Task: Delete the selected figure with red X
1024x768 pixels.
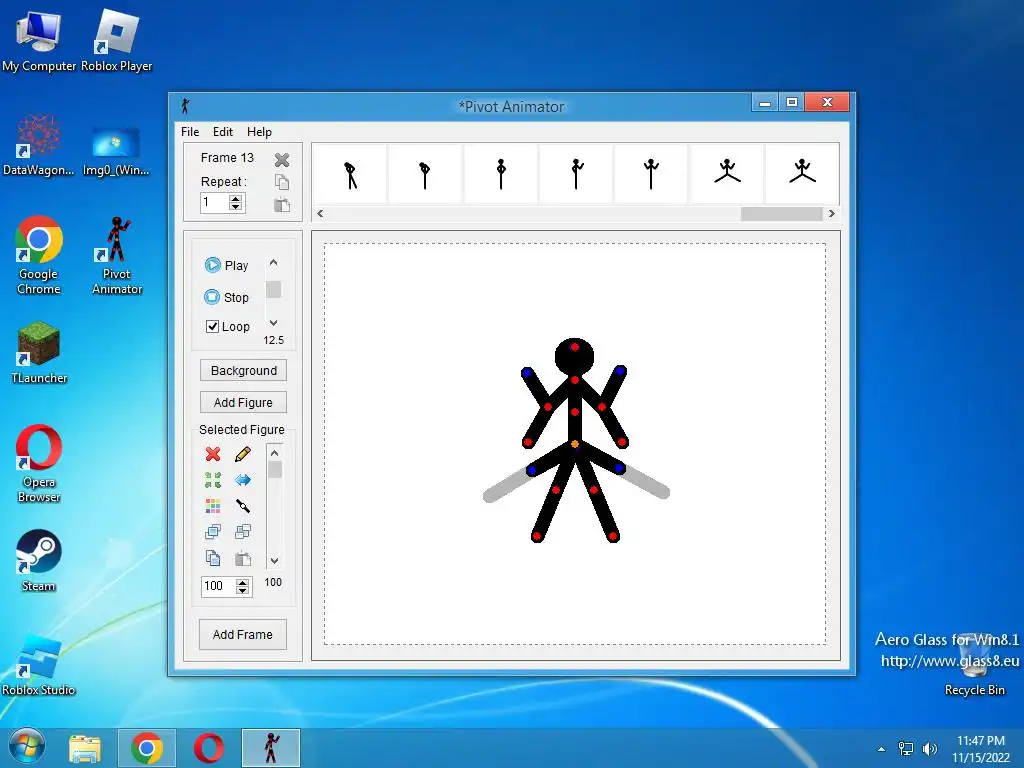Action: point(213,454)
